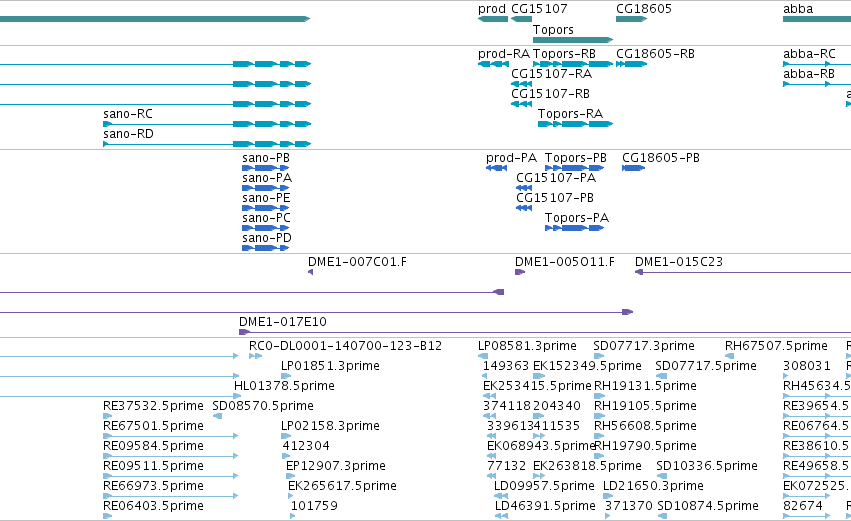851x521 pixels.
Task: Click EST RE37532.5prime
Action: (107, 417)
